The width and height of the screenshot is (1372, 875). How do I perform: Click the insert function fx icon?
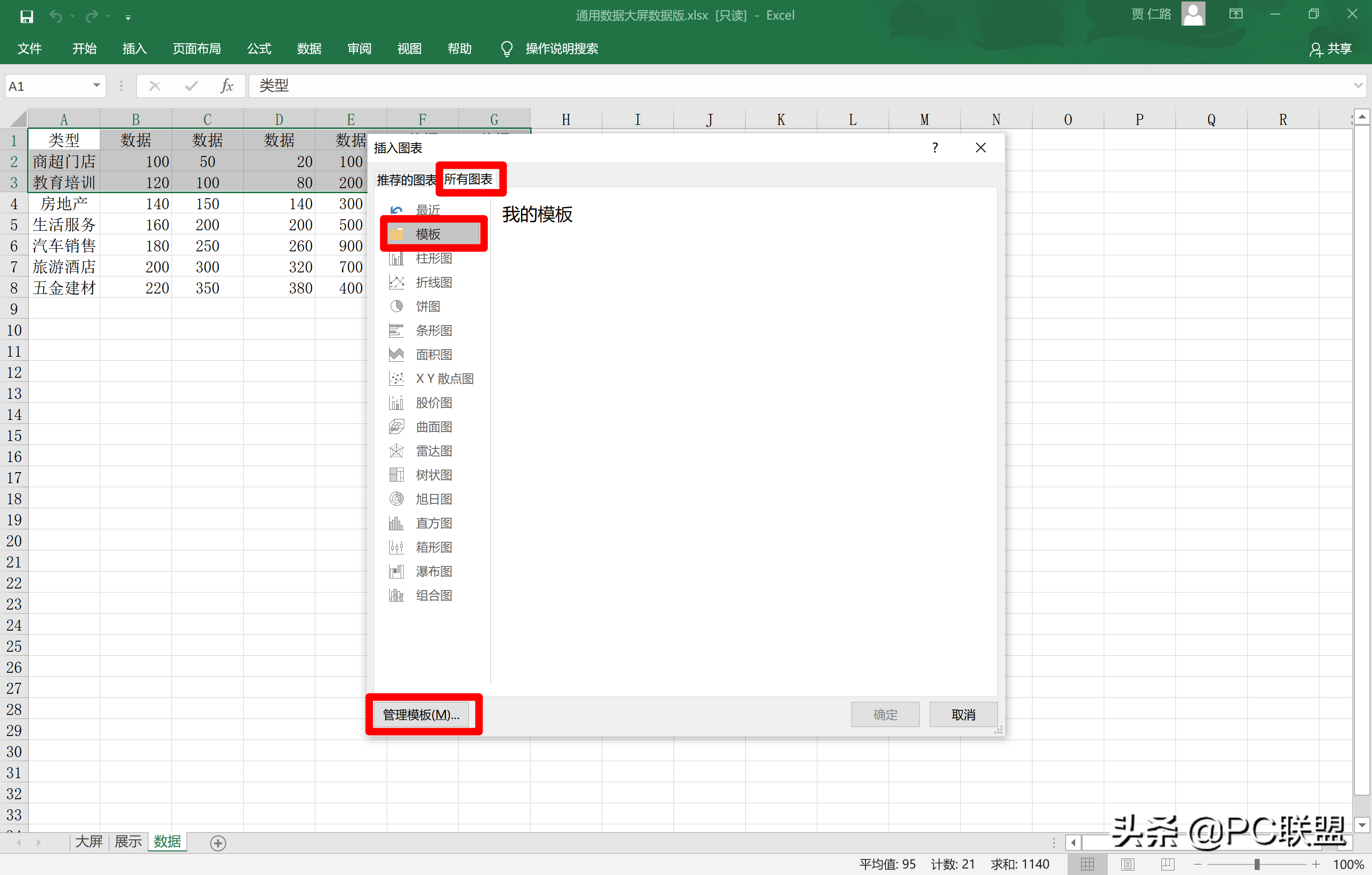click(227, 86)
